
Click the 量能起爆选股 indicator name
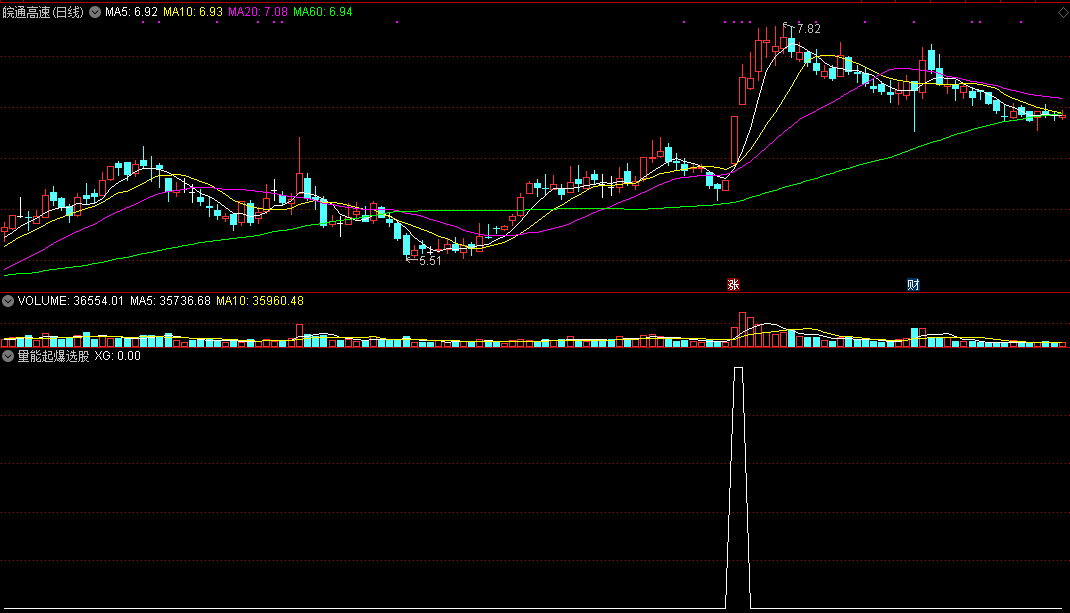(x=53, y=356)
